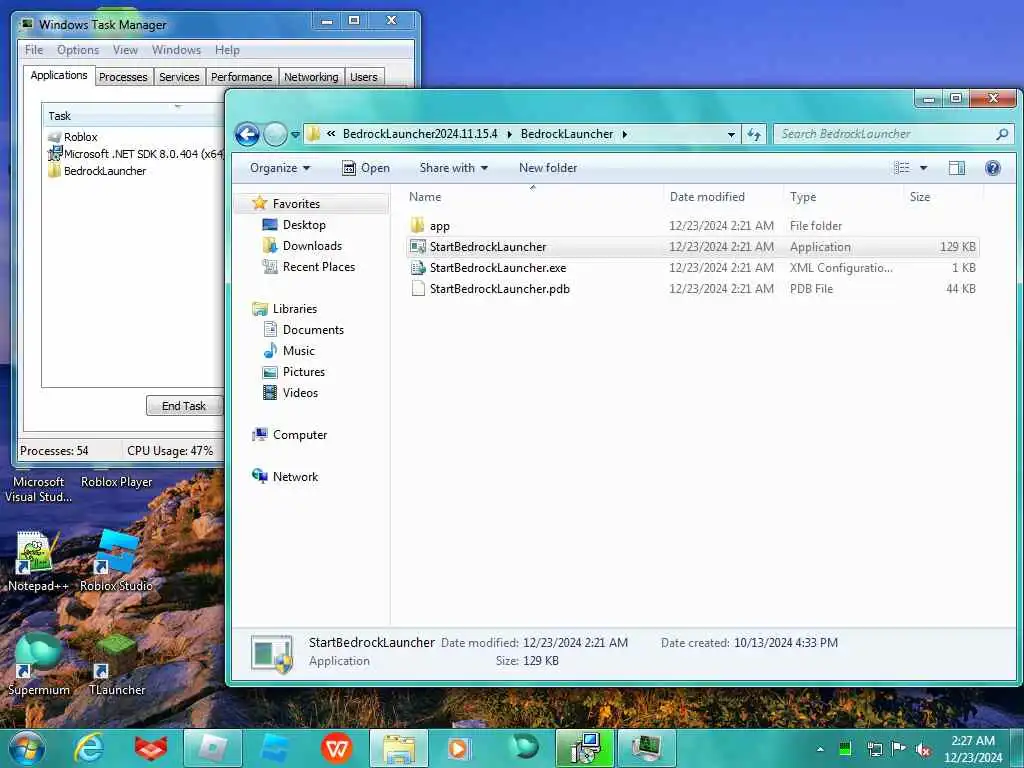Open the Notepad++ desktop shortcut
This screenshot has width=1024, height=768.
coord(37,562)
